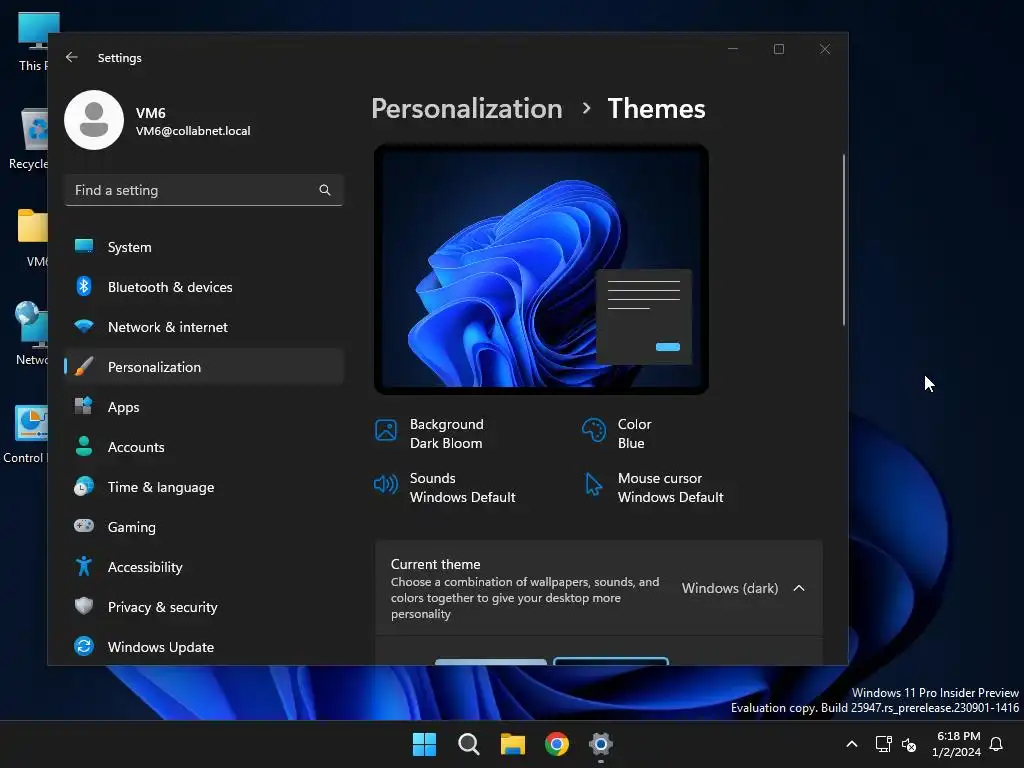Open Sounds Windows Default setting
The image size is (1024, 768).
pyautogui.click(x=445, y=487)
